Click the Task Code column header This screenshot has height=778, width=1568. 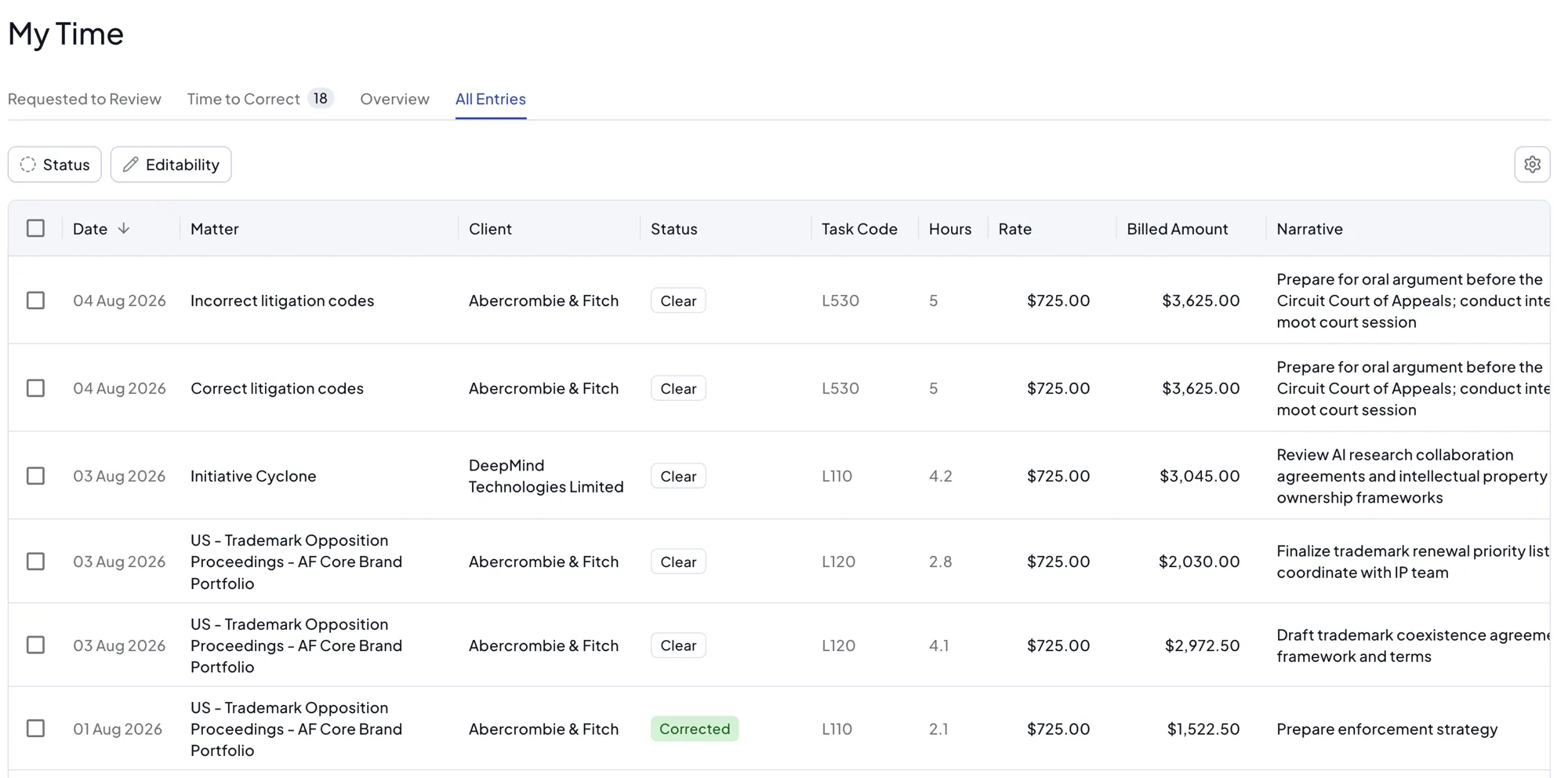point(859,229)
